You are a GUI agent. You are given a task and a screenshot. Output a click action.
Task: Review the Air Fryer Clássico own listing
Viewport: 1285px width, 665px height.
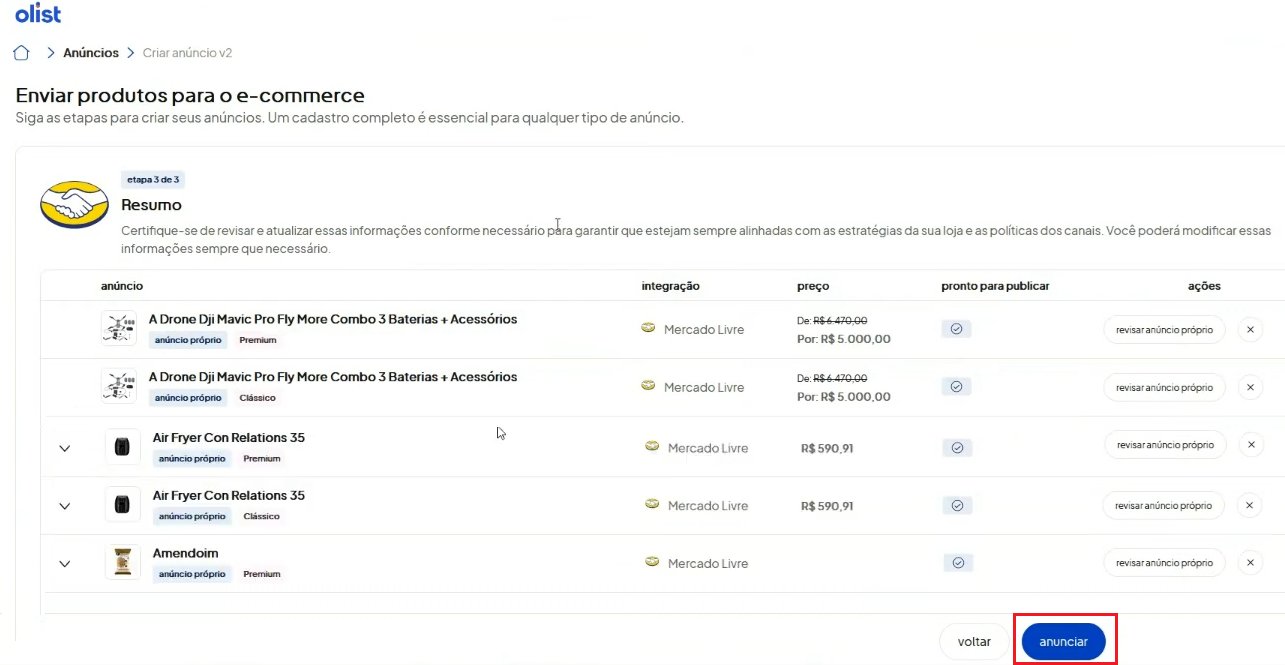point(1164,505)
